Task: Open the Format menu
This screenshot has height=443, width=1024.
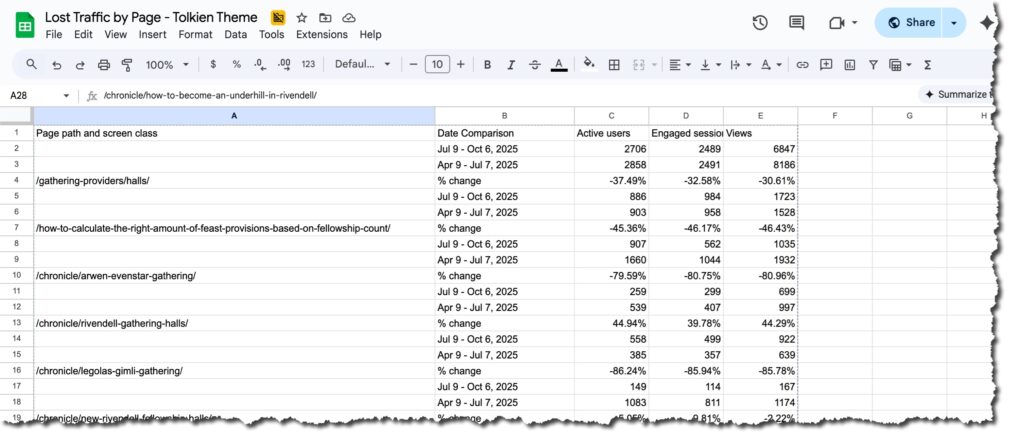Action: point(195,34)
